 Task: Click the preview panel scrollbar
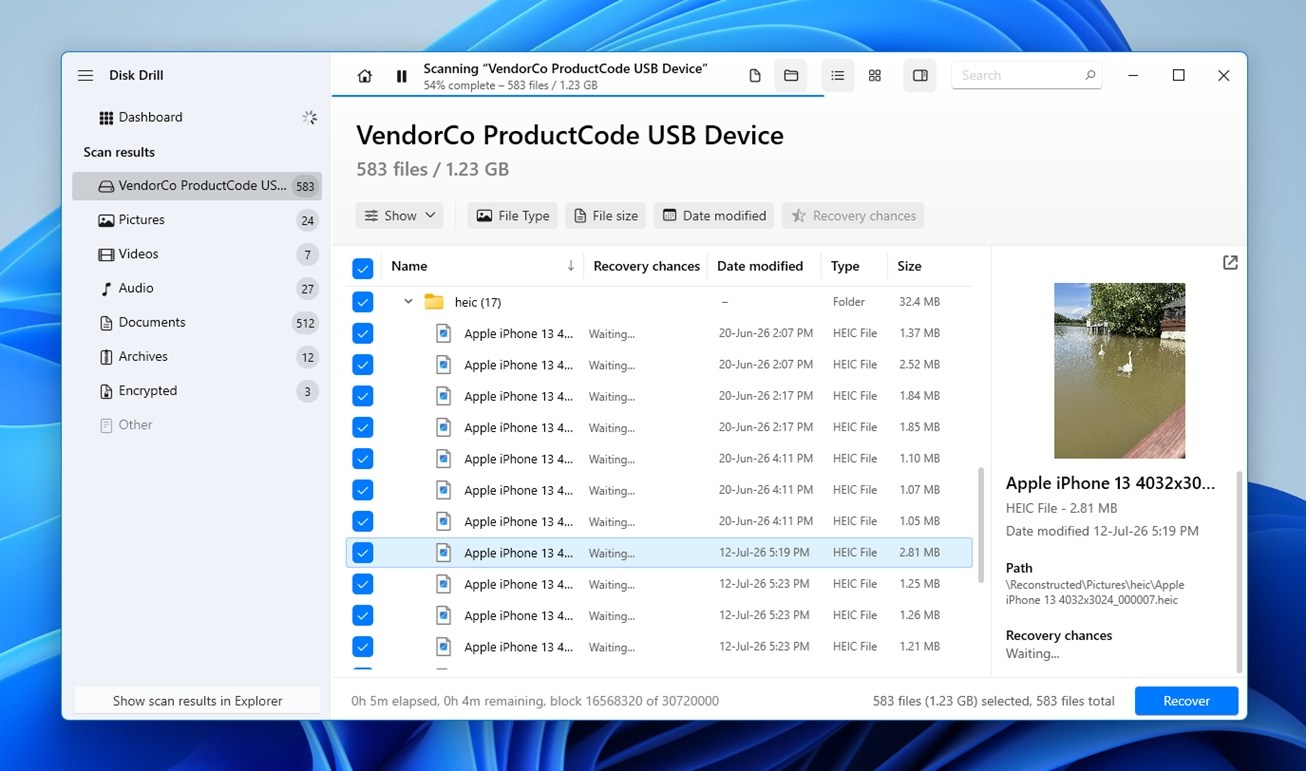click(1240, 571)
